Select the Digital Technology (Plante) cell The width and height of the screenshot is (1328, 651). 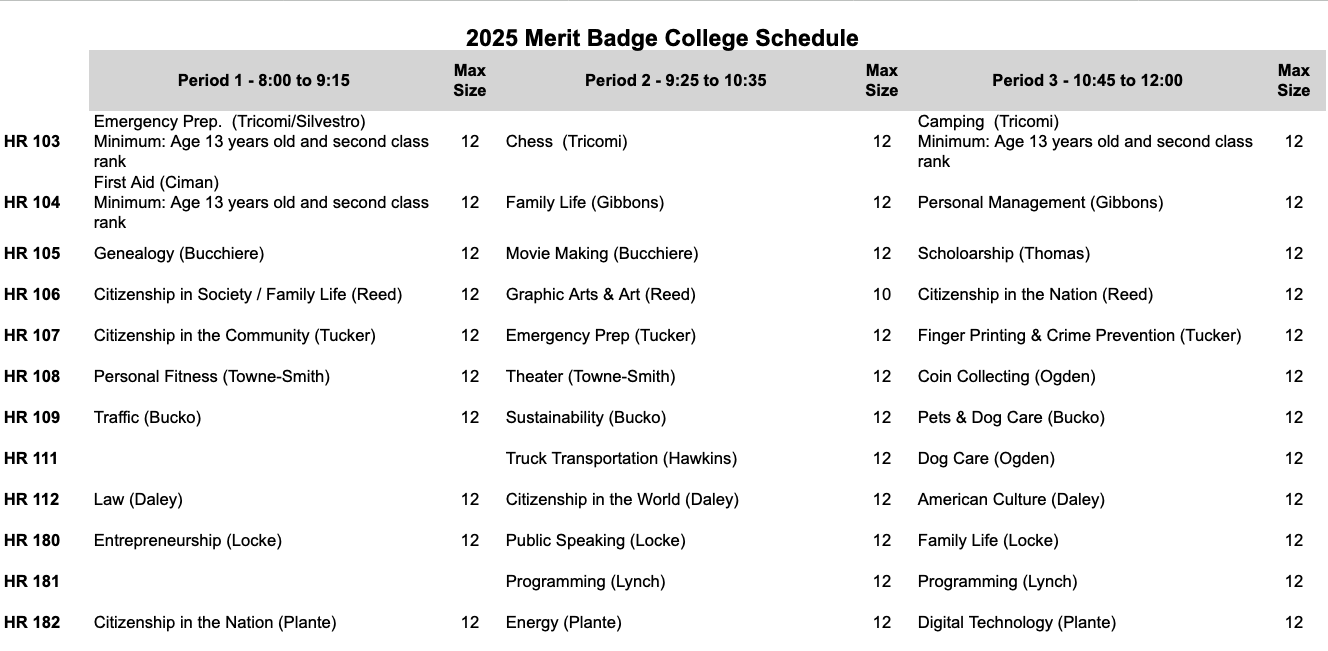(1016, 623)
